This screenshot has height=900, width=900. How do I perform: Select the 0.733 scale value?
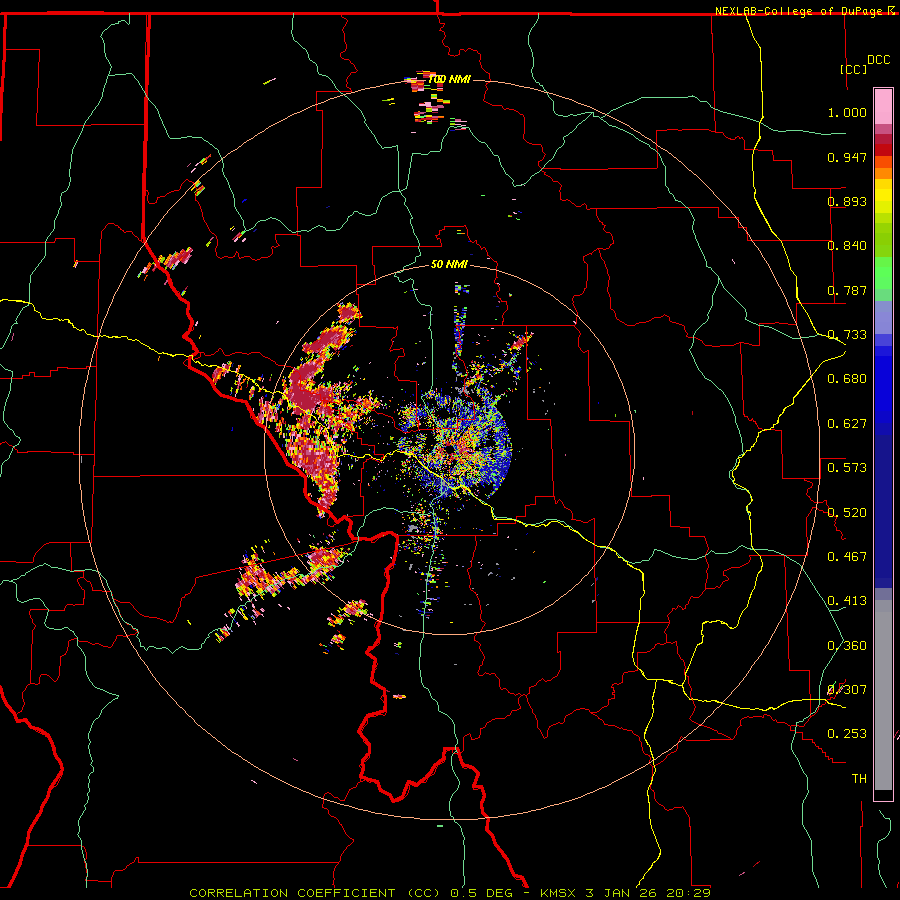coord(847,335)
